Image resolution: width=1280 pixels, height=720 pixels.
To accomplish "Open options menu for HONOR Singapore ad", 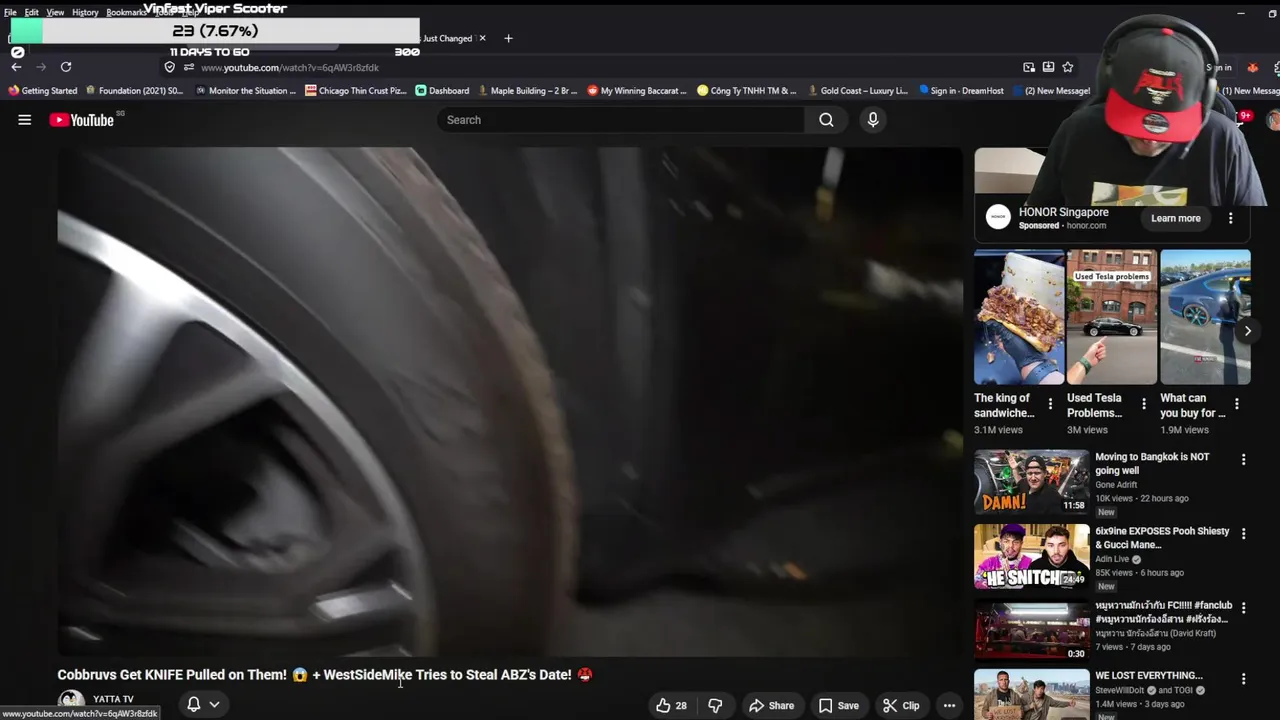I will click(x=1231, y=218).
